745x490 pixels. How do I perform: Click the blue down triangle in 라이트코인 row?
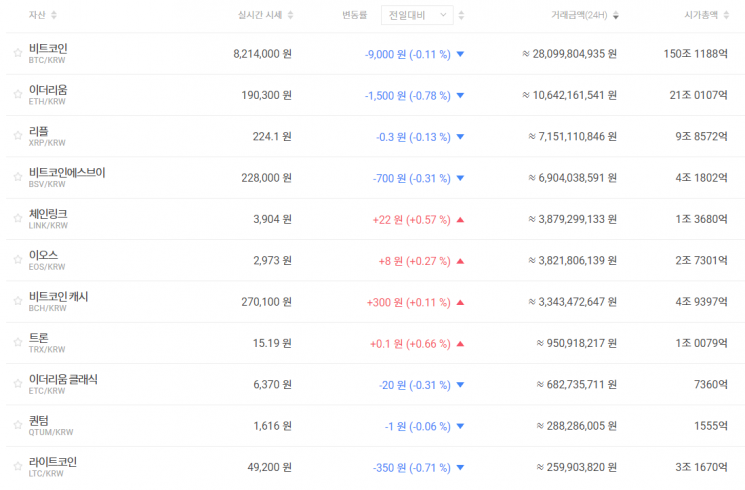click(x=460, y=467)
